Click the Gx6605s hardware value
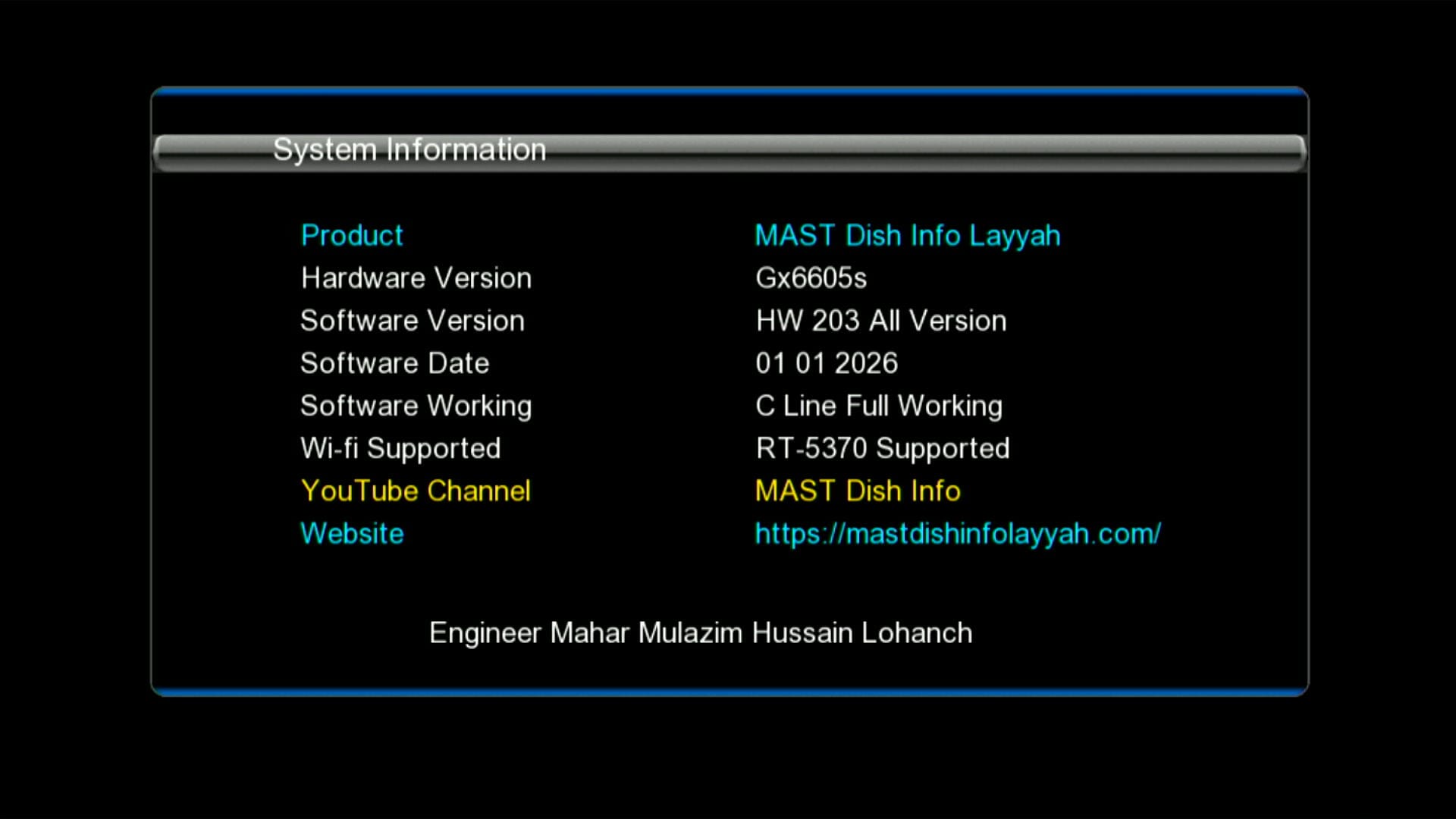 pos(812,278)
